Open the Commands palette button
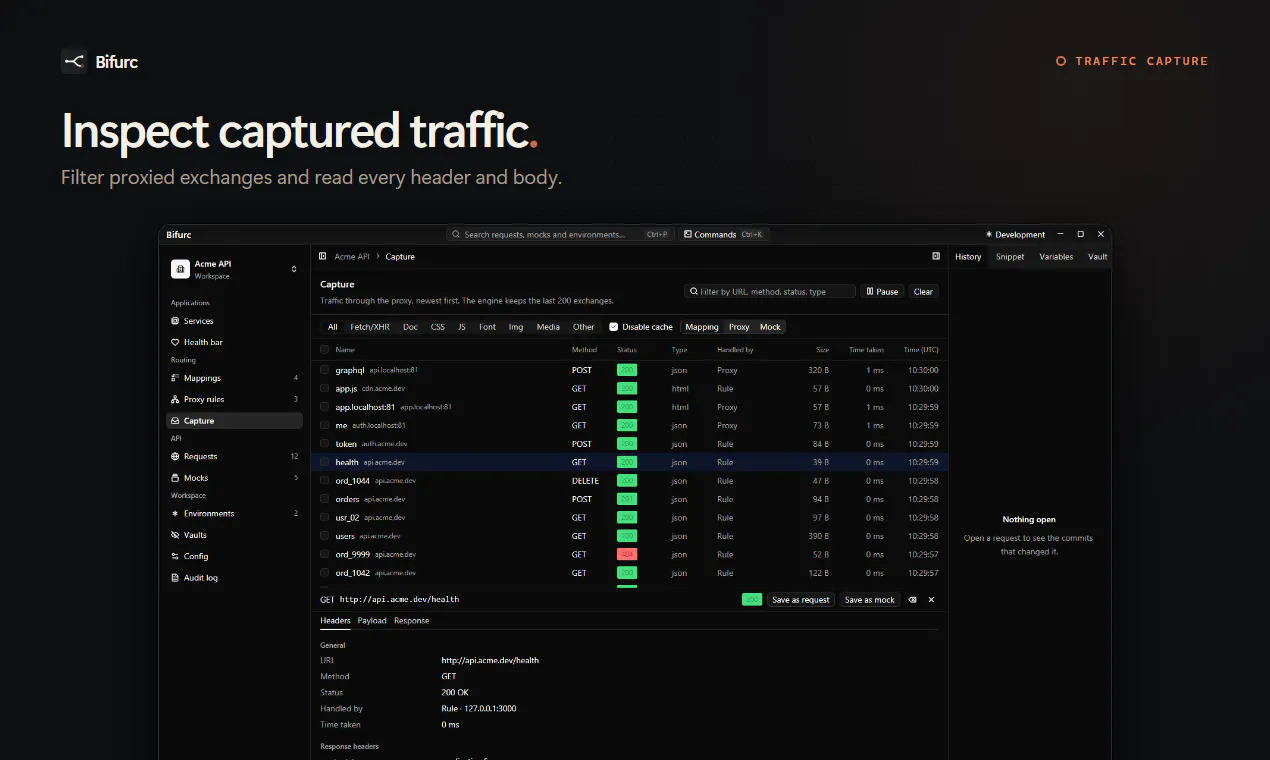 (x=723, y=234)
